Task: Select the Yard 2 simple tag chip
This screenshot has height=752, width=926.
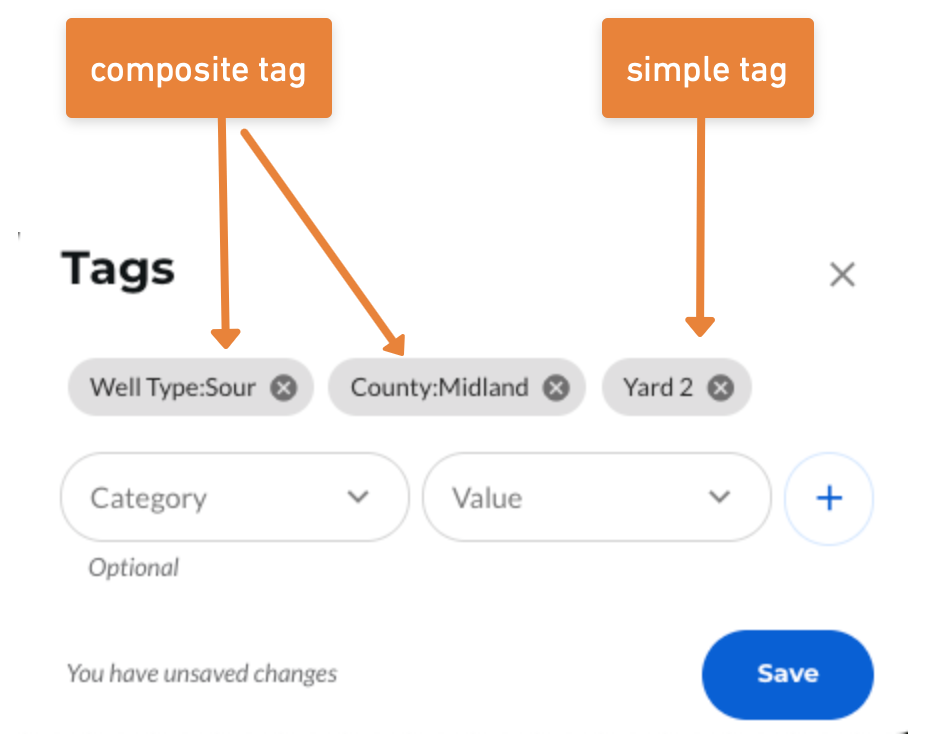Action: 660,387
